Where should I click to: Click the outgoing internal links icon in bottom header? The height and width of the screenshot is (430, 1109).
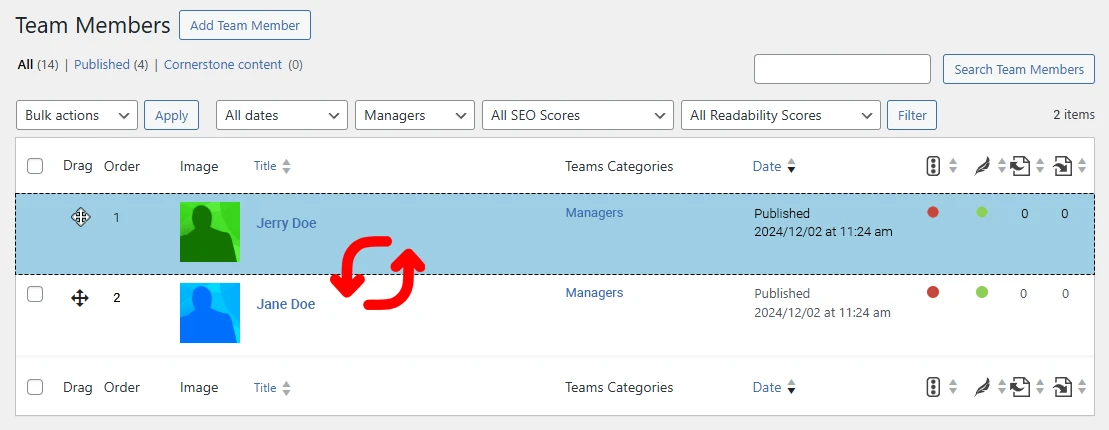point(1019,388)
